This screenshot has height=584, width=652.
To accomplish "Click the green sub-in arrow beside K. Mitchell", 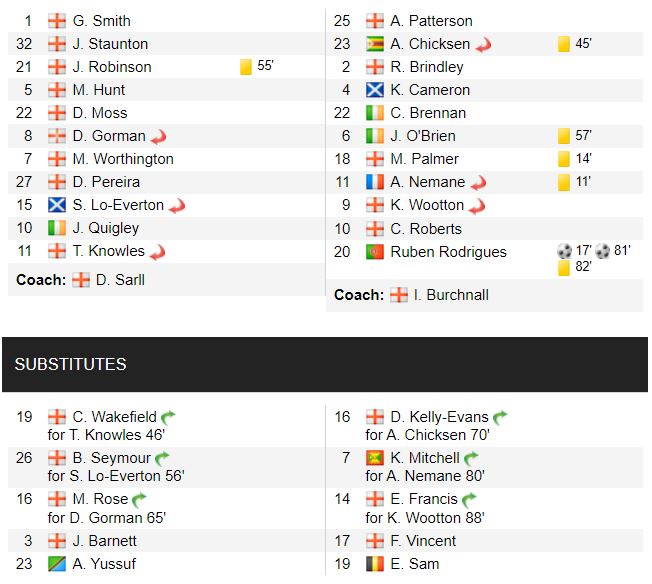I will coord(471,458).
